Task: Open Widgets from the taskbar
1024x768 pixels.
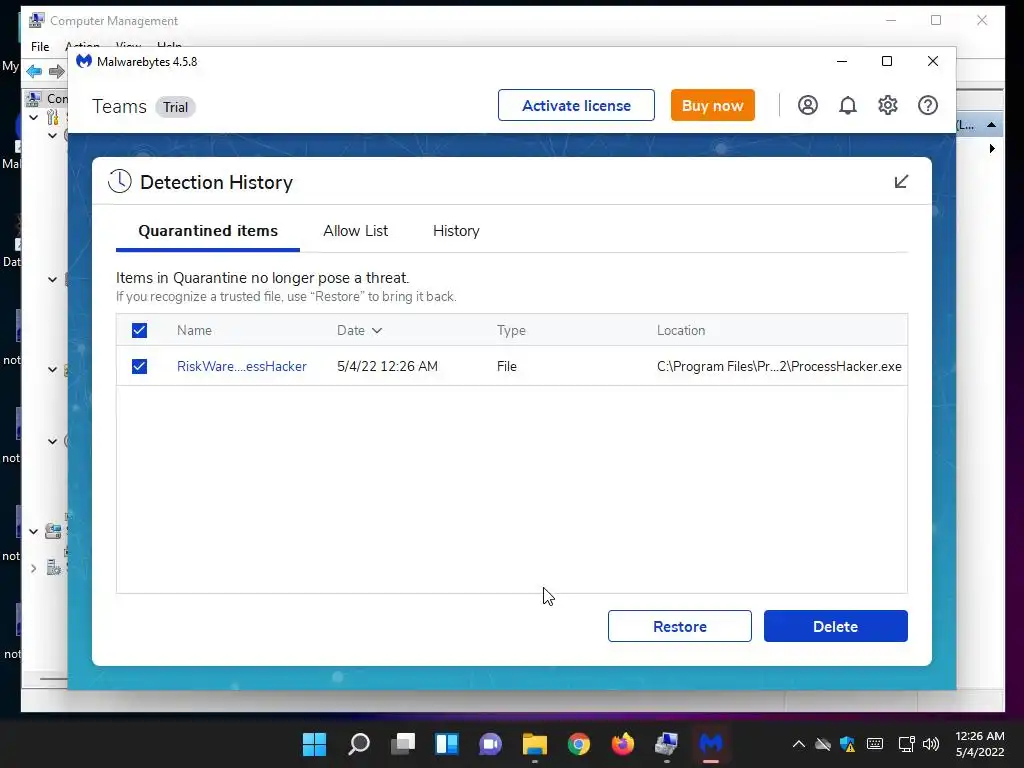Action: coord(447,744)
